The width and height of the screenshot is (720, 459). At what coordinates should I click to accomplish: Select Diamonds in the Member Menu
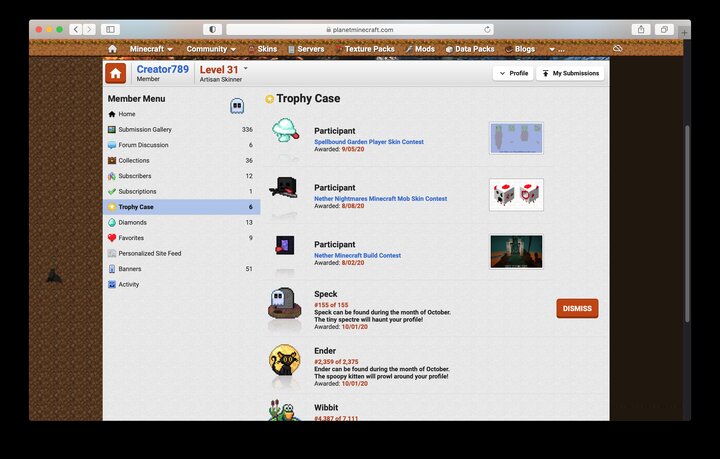coord(132,222)
